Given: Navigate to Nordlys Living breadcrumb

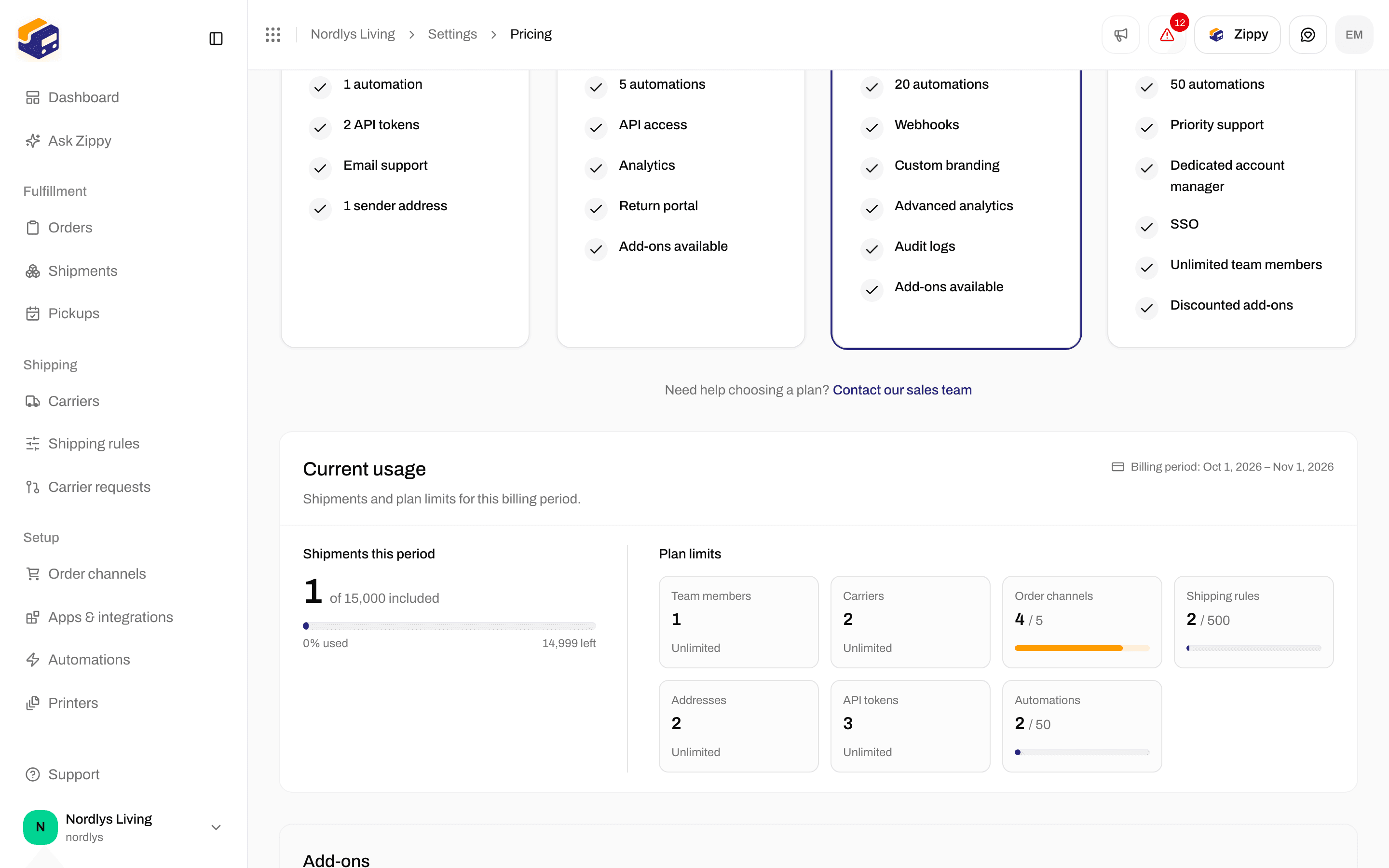Looking at the screenshot, I should [353, 34].
